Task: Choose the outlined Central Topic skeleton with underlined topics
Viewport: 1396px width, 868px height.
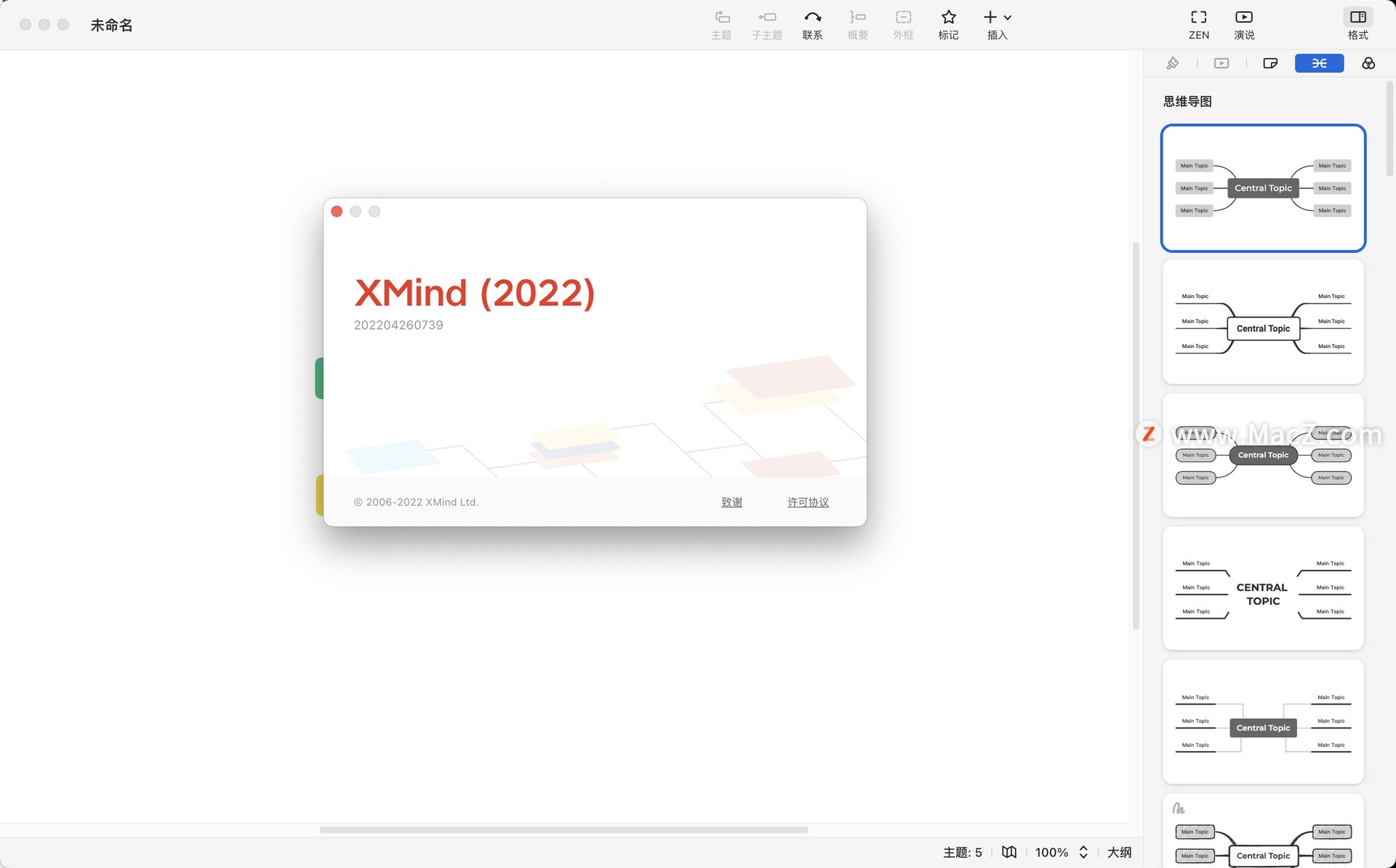Action: coord(1263,322)
